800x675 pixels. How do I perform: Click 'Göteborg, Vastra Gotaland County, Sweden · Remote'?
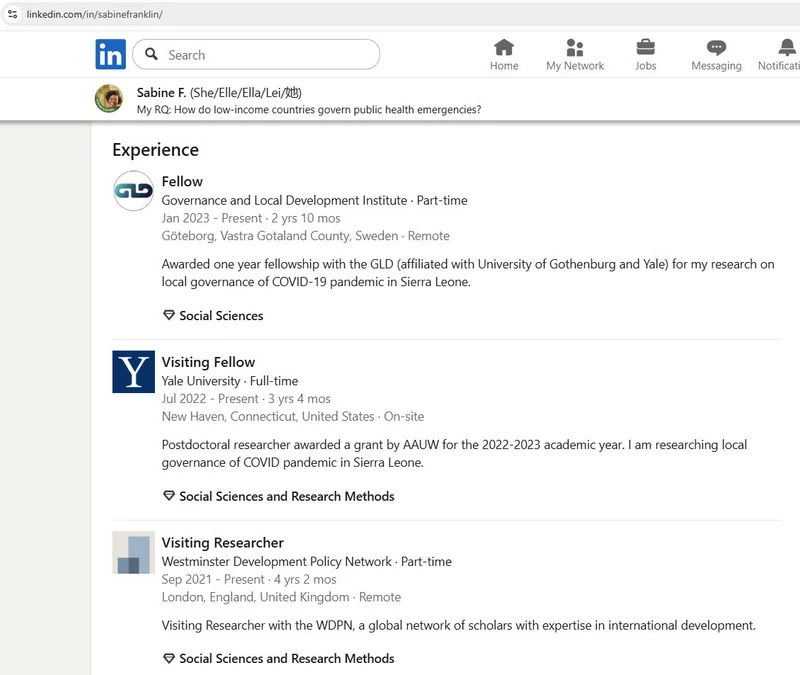[306, 236]
